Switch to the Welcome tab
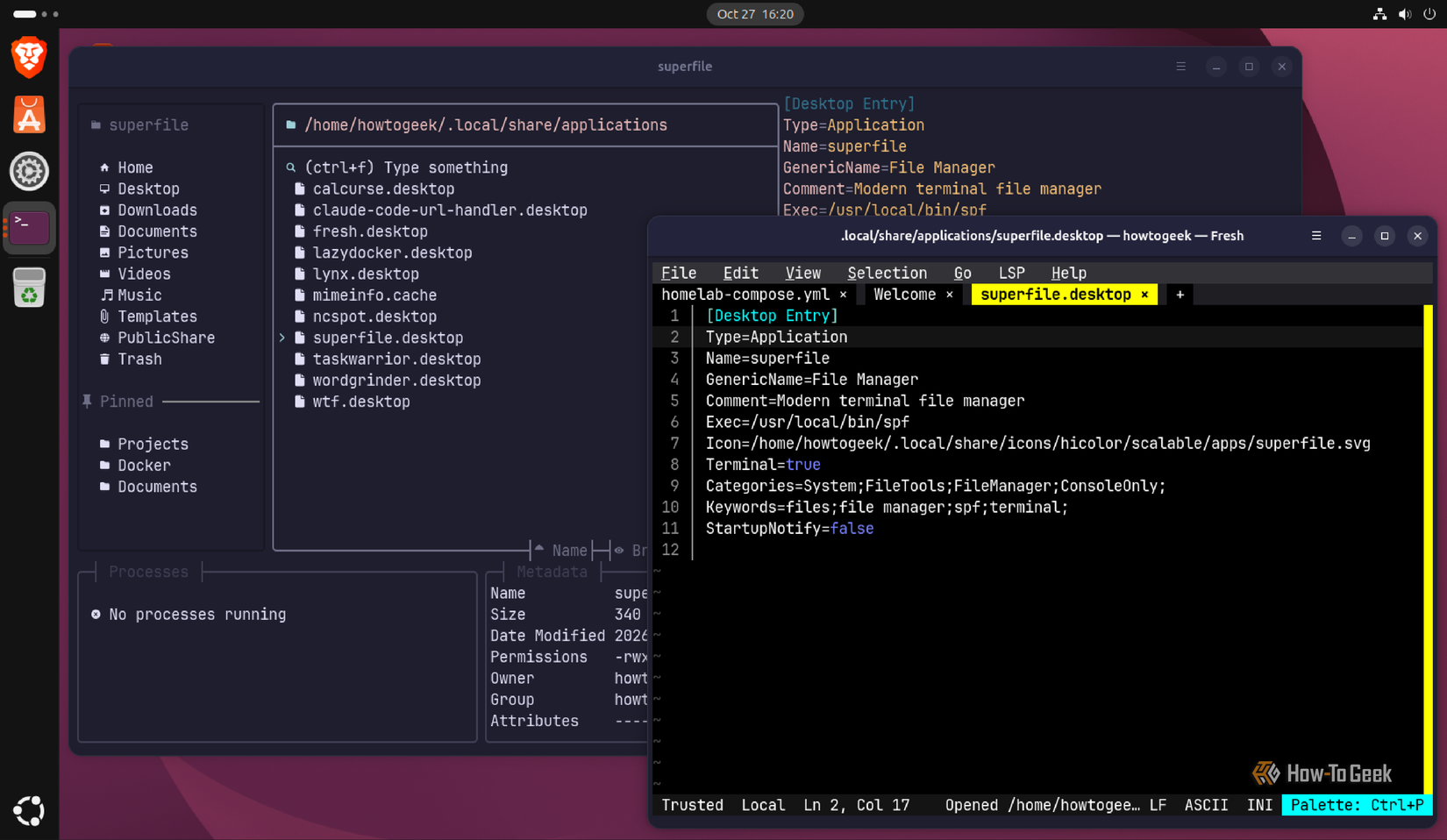 (904, 295)
